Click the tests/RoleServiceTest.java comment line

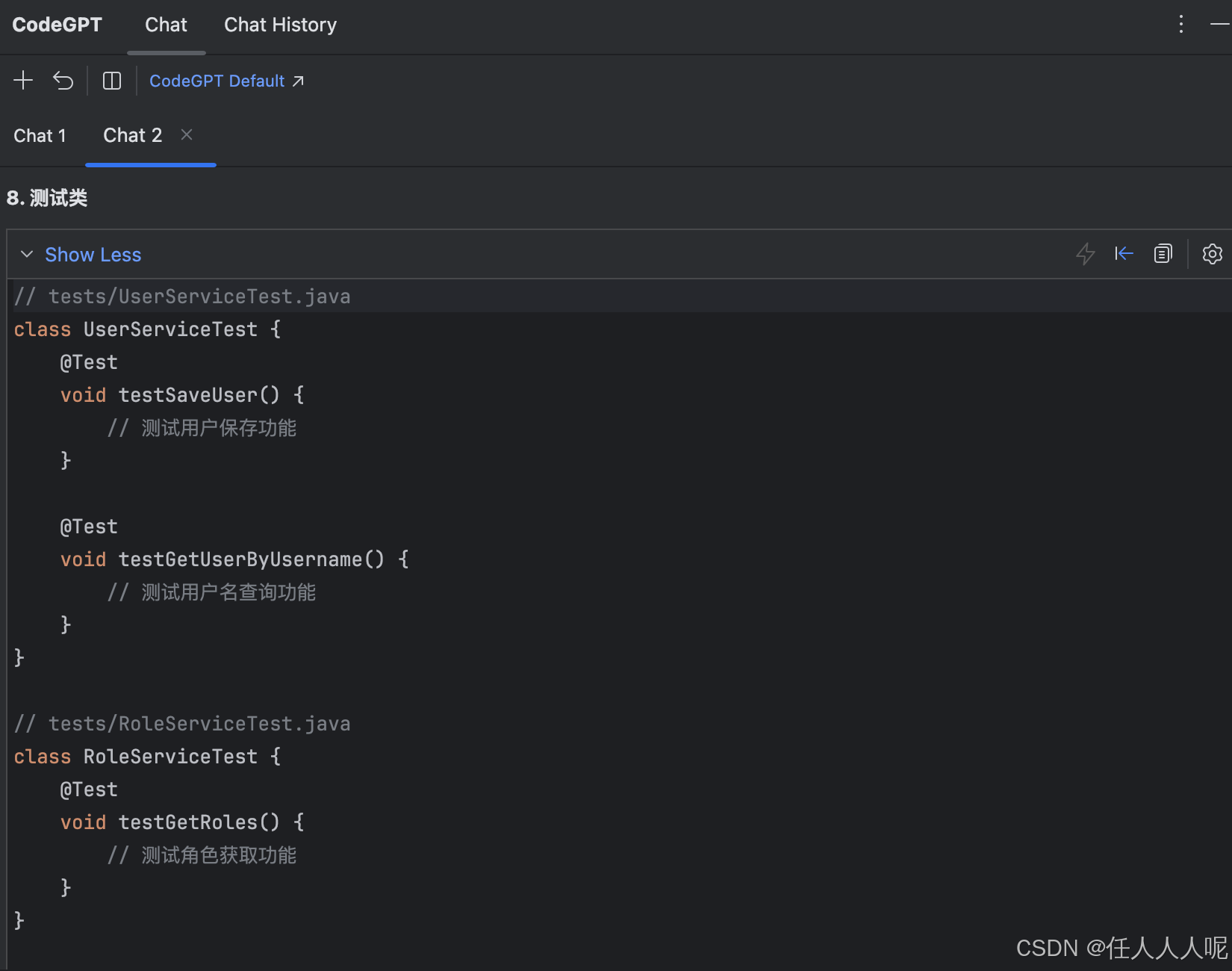182,724
